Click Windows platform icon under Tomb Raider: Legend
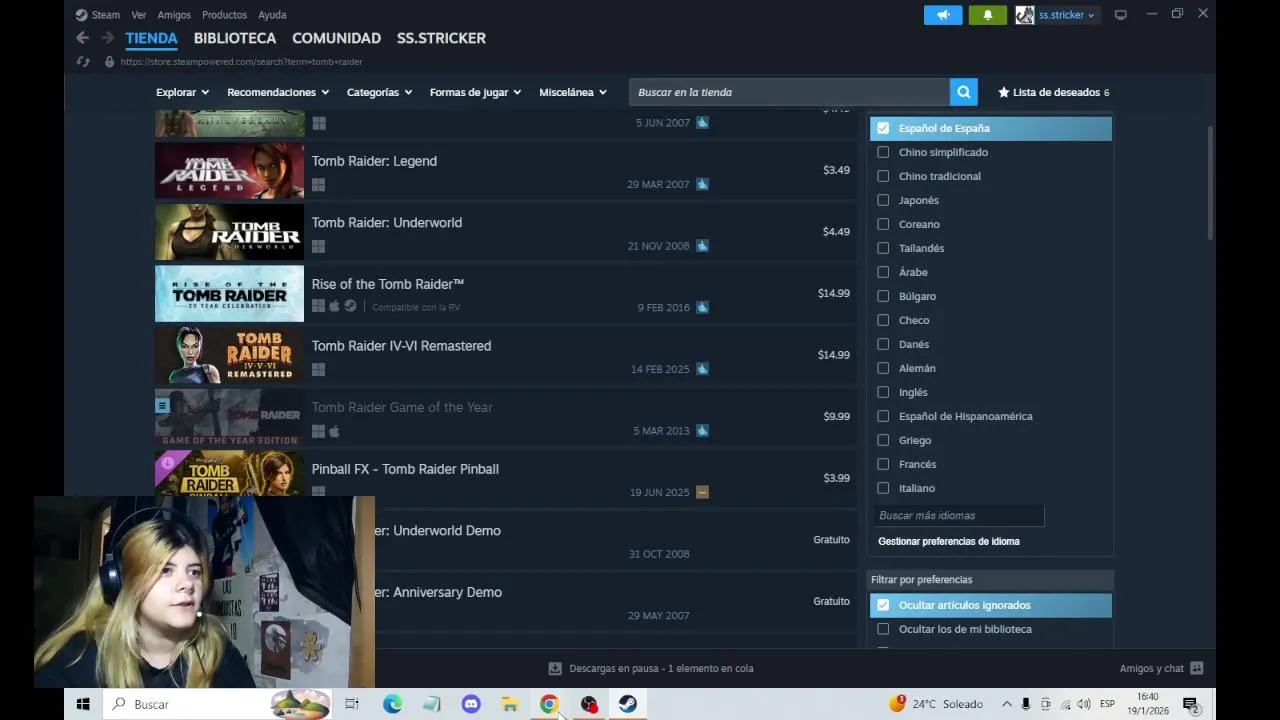 (x=318, y=185)
